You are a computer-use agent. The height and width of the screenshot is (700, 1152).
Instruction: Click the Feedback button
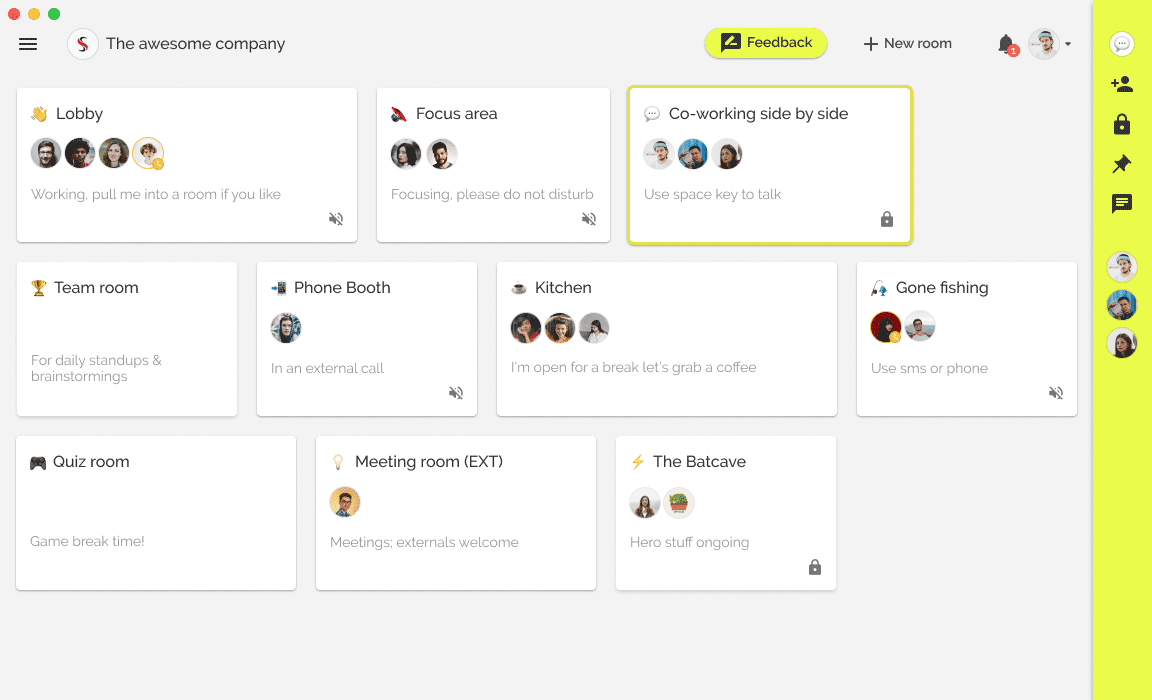click(766, 42)
